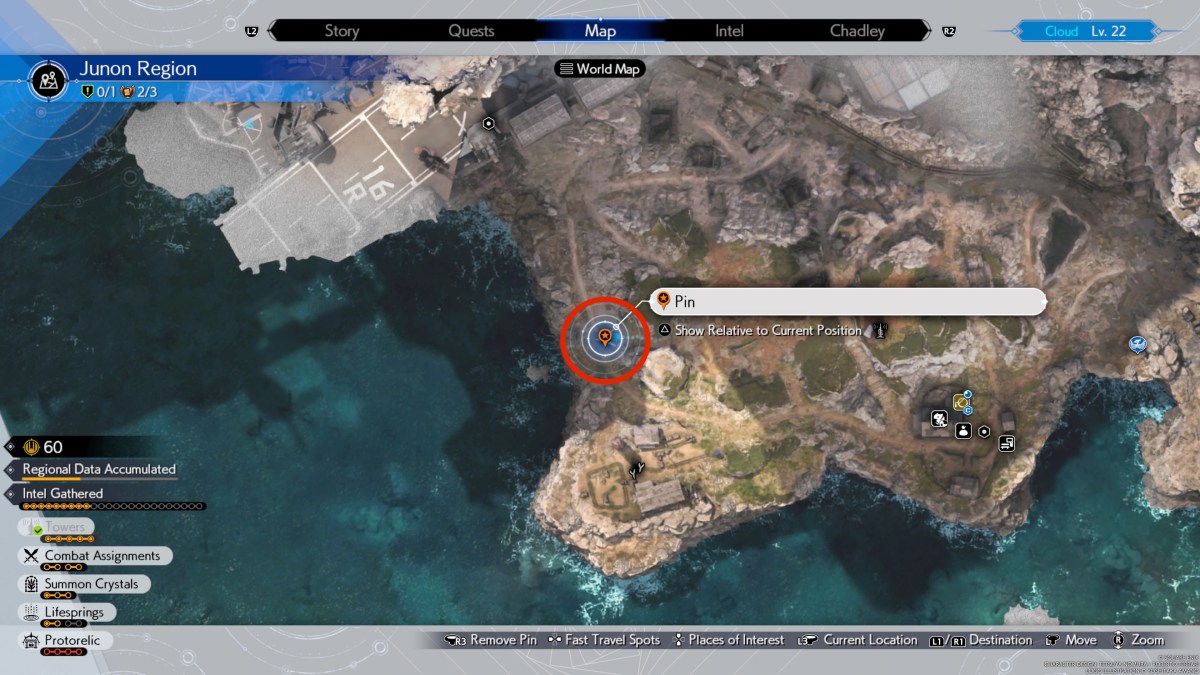The height and width of the screenshot is (675, 1200).
Task: Click the Pin label tooltip
Action: point(848,302)
